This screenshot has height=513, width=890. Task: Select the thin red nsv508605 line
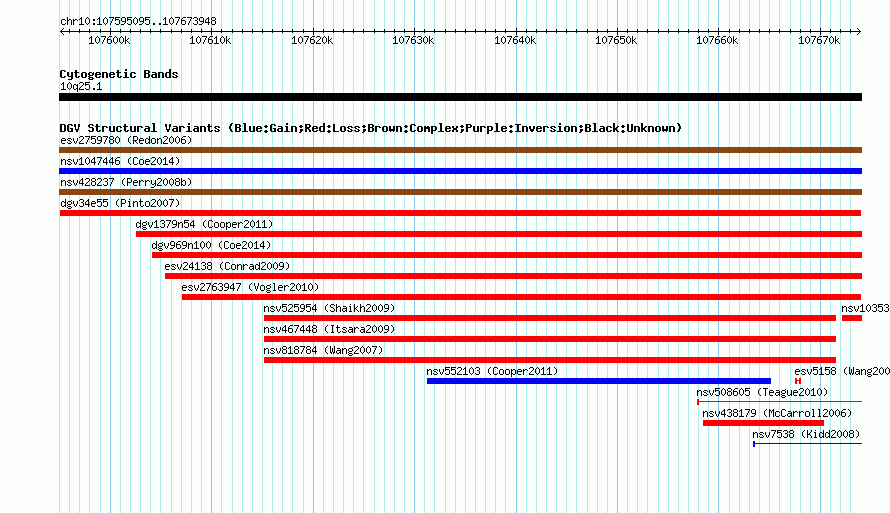click(x=779, y=402)
